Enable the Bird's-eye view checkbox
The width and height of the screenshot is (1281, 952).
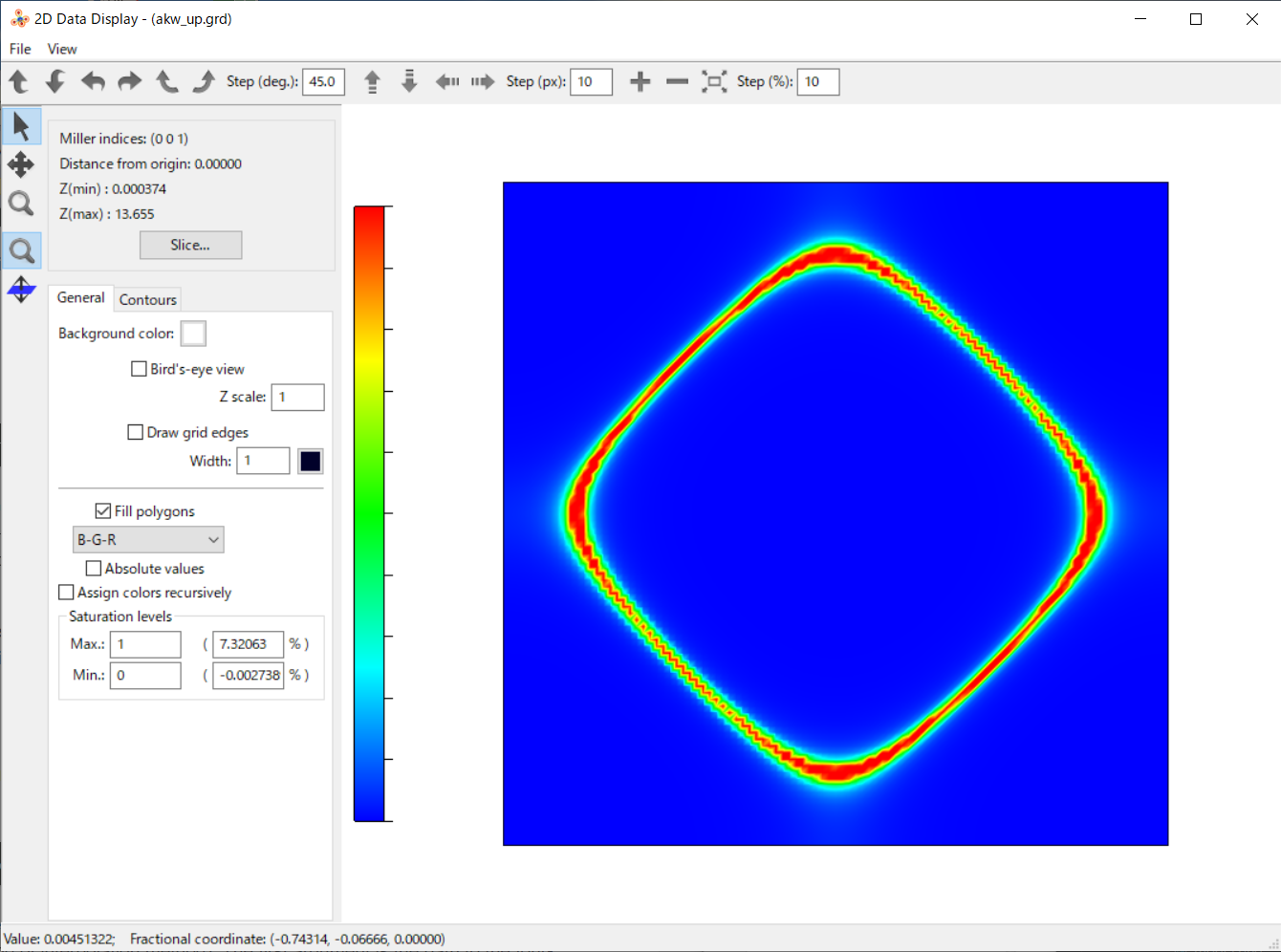[x=139, y=369]
